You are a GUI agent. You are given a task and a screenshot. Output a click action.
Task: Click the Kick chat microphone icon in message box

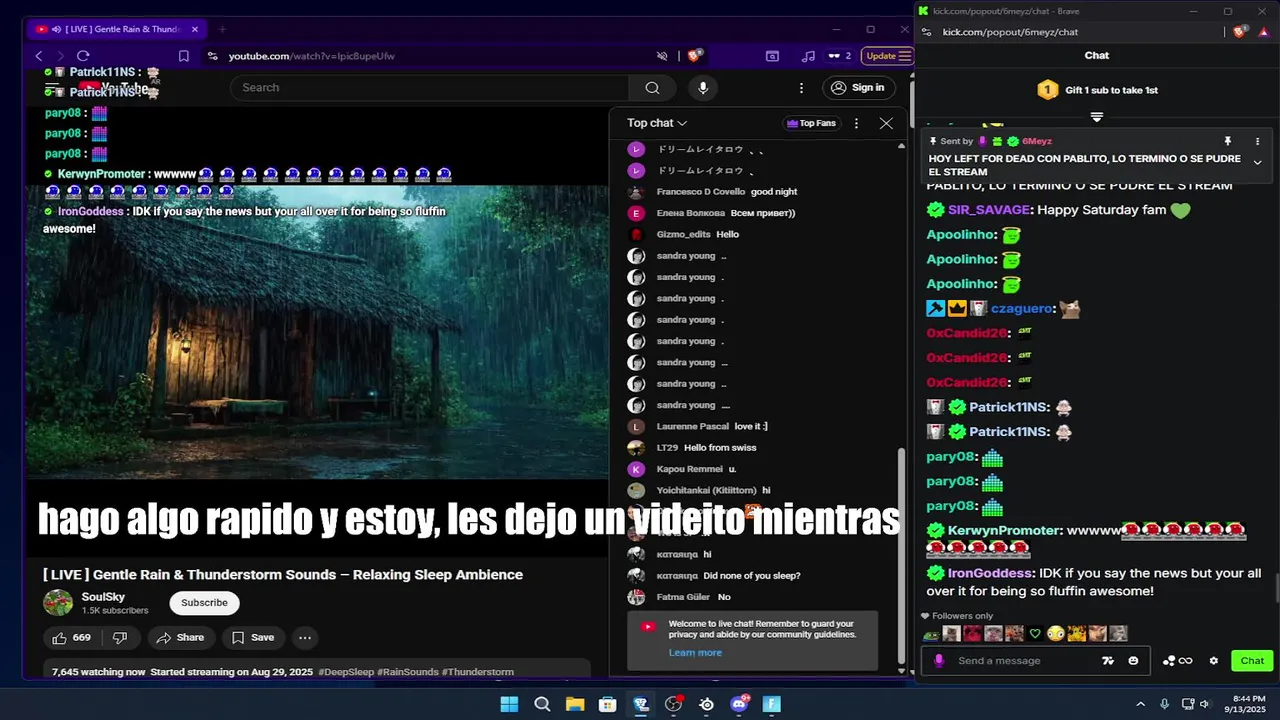coord(938,660)
